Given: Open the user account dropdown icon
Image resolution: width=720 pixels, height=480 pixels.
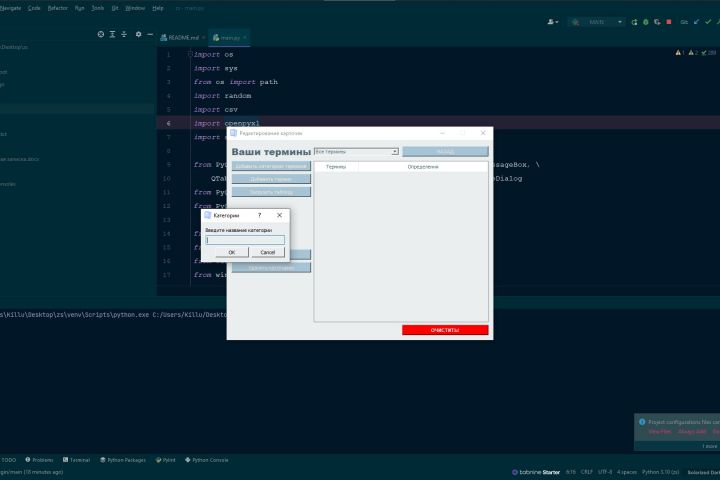Looking at the screenshot, I should coord(552,22).
